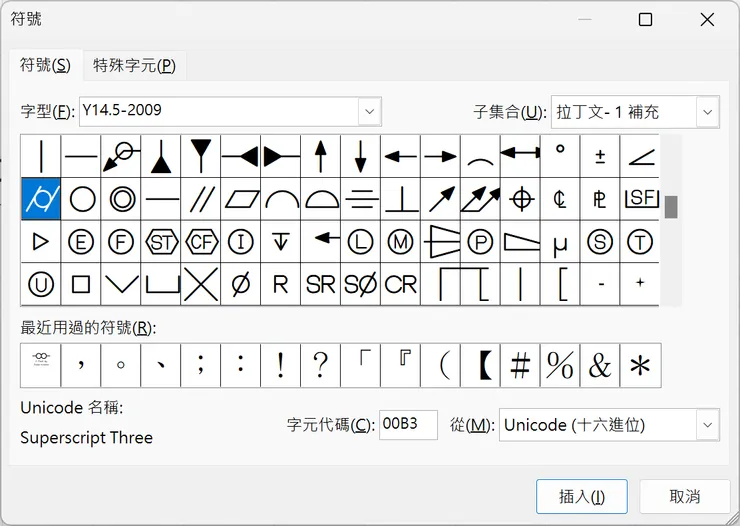
Task: Select the counterbore symbol
Action: pos(161,284)
